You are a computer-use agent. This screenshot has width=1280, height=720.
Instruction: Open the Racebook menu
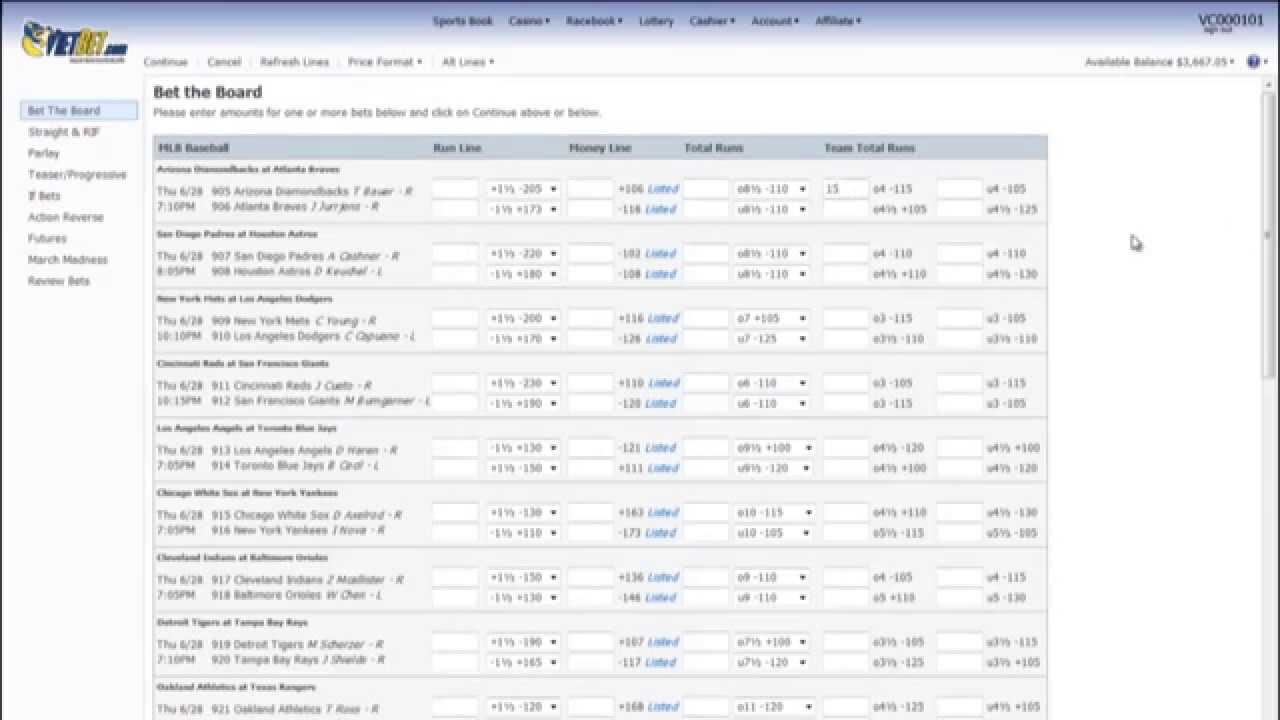(x=594, y=21)
